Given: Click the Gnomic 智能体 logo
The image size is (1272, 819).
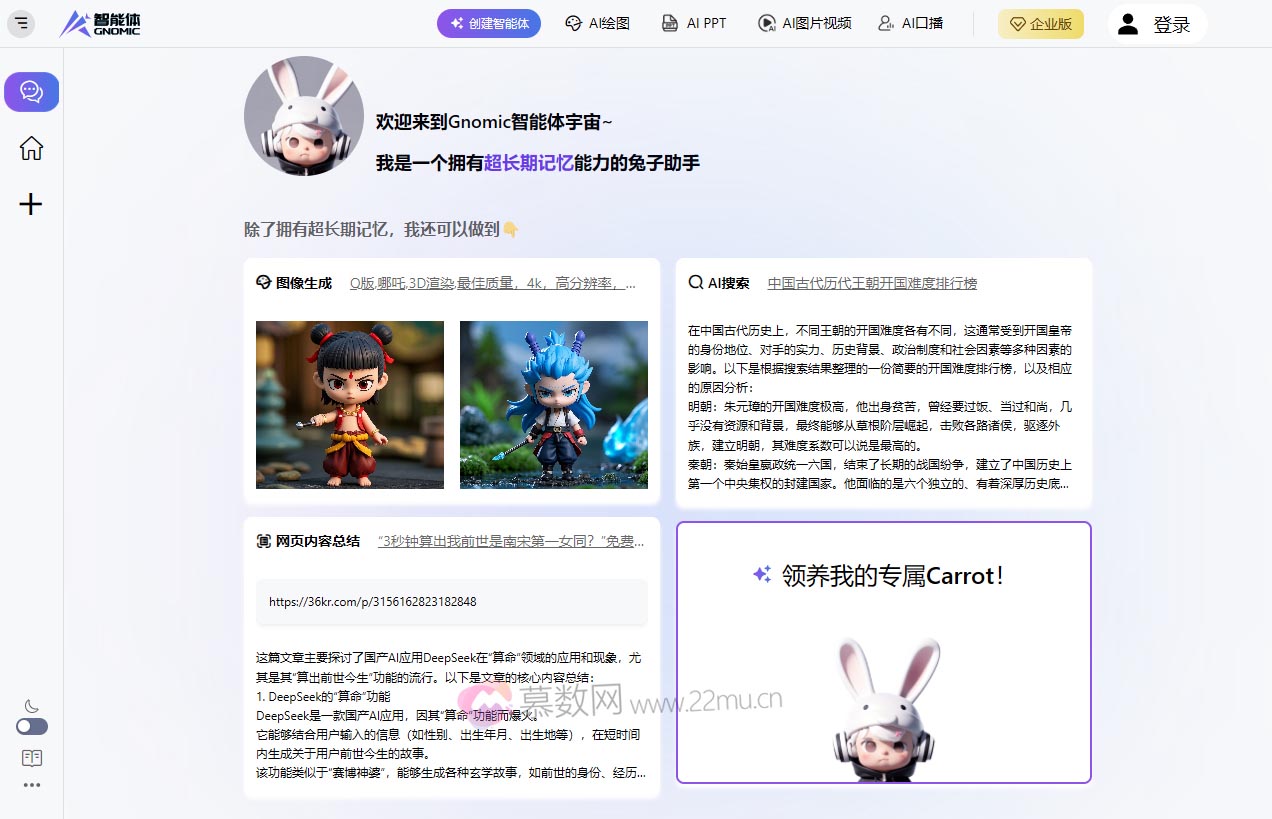Looking at the screenshot, I should [99, 23].
